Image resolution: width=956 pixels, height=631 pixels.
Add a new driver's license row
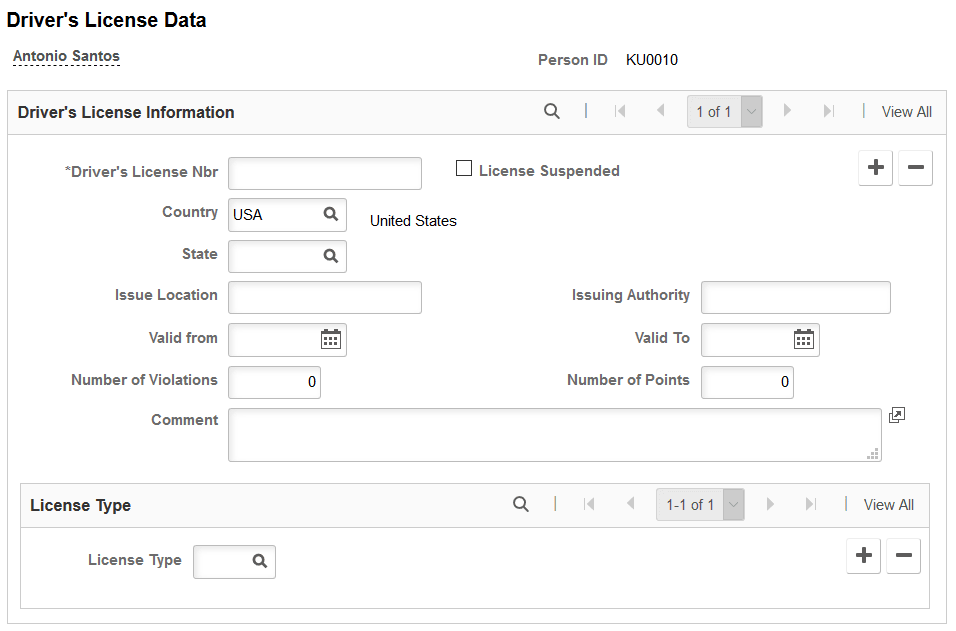(x=875, y=167)
